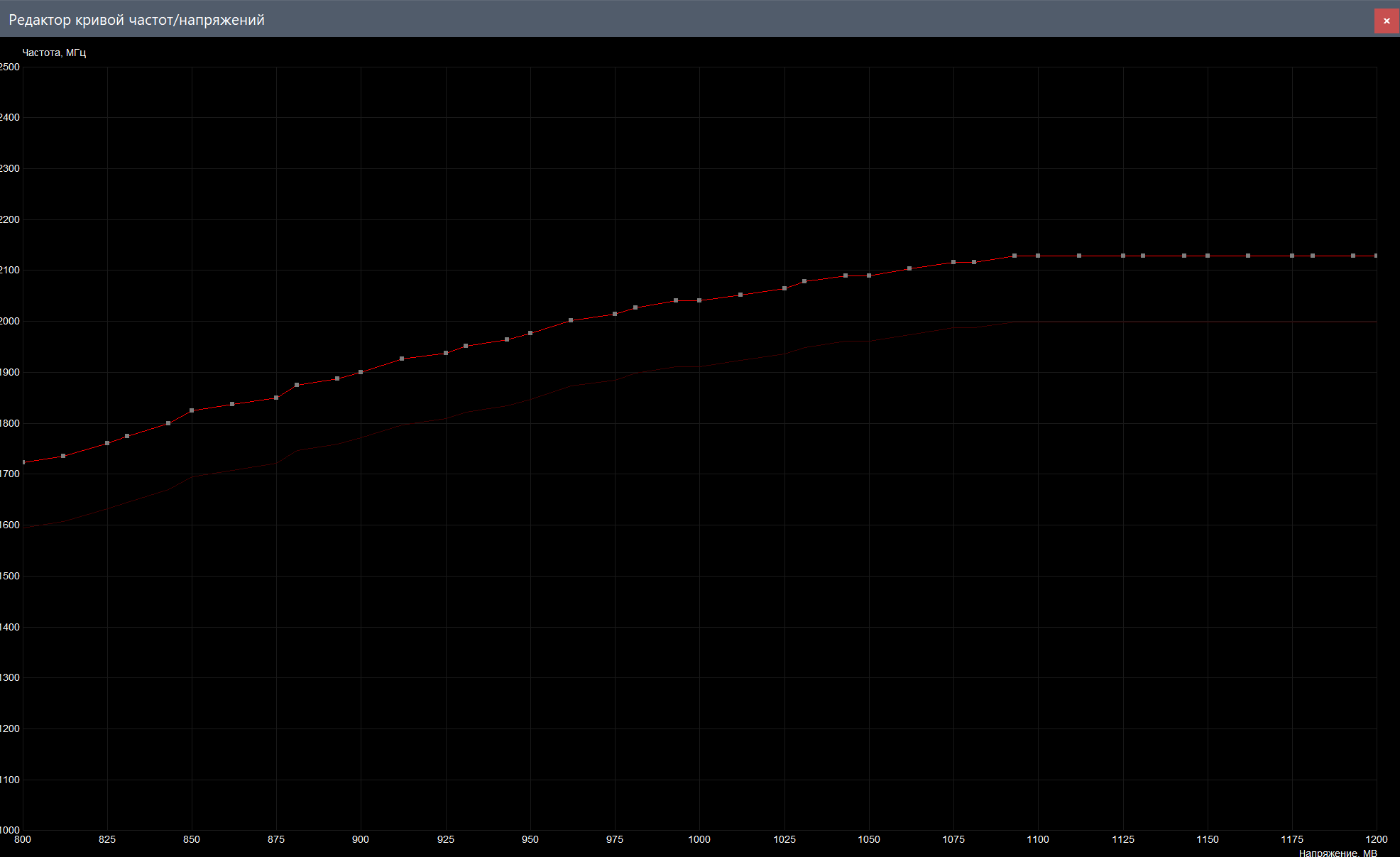Click the curve point at 925 mV
This screenshot has height=857, width=1400.
tap(446, 353)
